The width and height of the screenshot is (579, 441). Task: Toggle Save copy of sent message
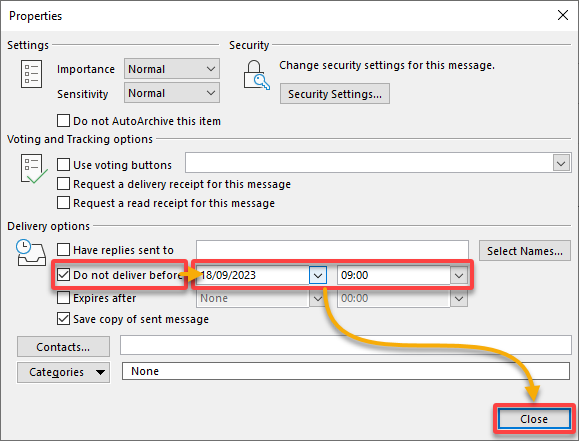point(63,318)
